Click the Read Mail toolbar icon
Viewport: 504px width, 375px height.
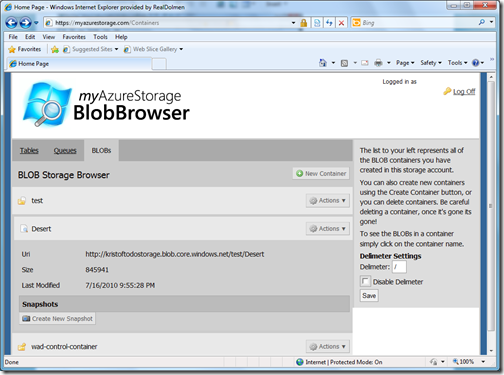365,63
